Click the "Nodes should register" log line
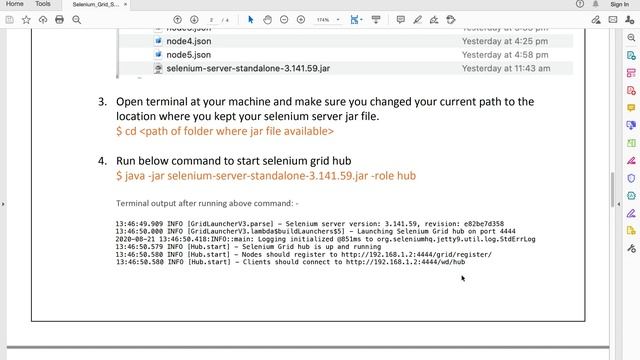The image size is (640, 360). pyautogui.click(x=304, y=255)
